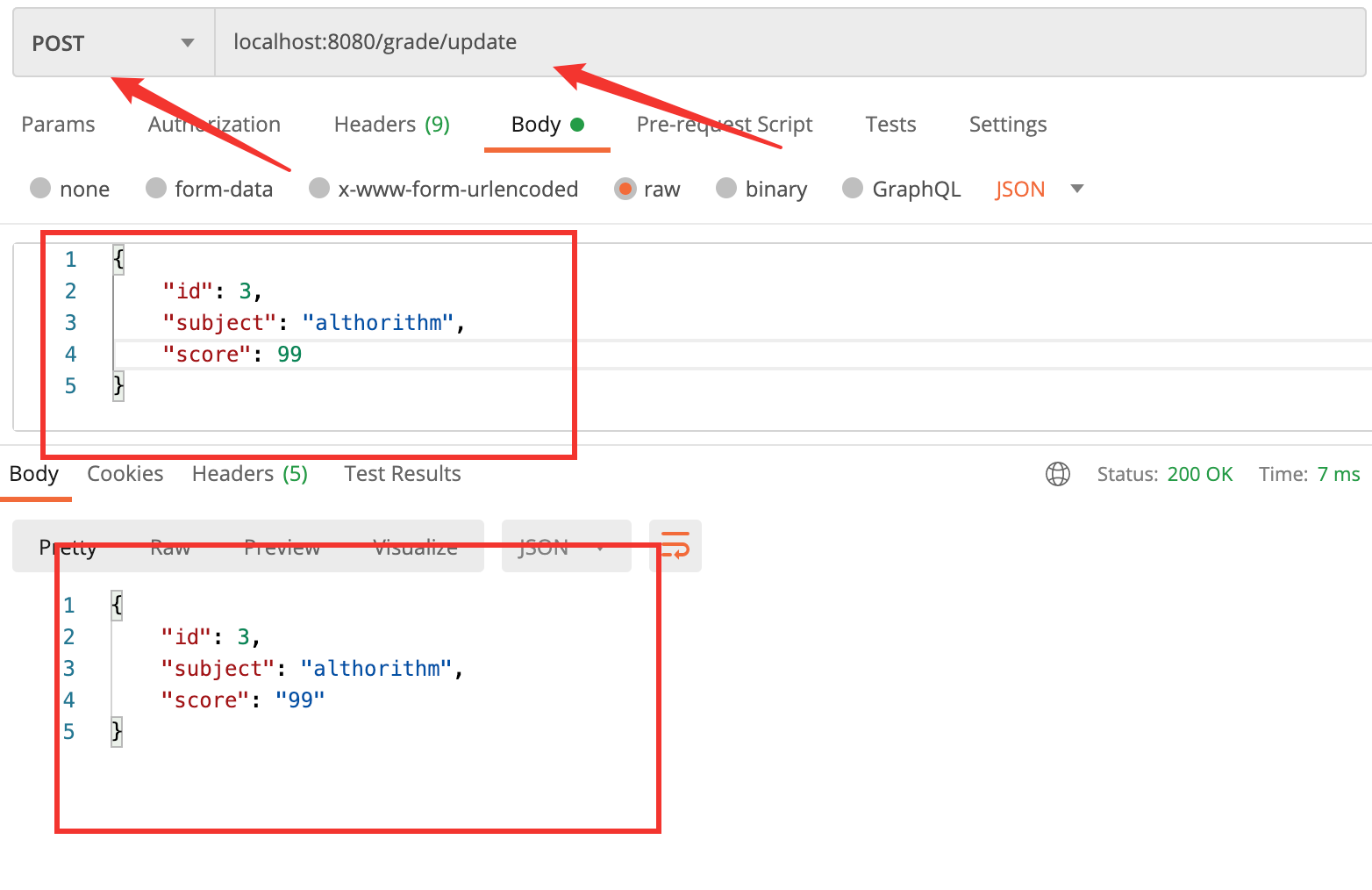Toggle the wrap lines icon in response

675,546
